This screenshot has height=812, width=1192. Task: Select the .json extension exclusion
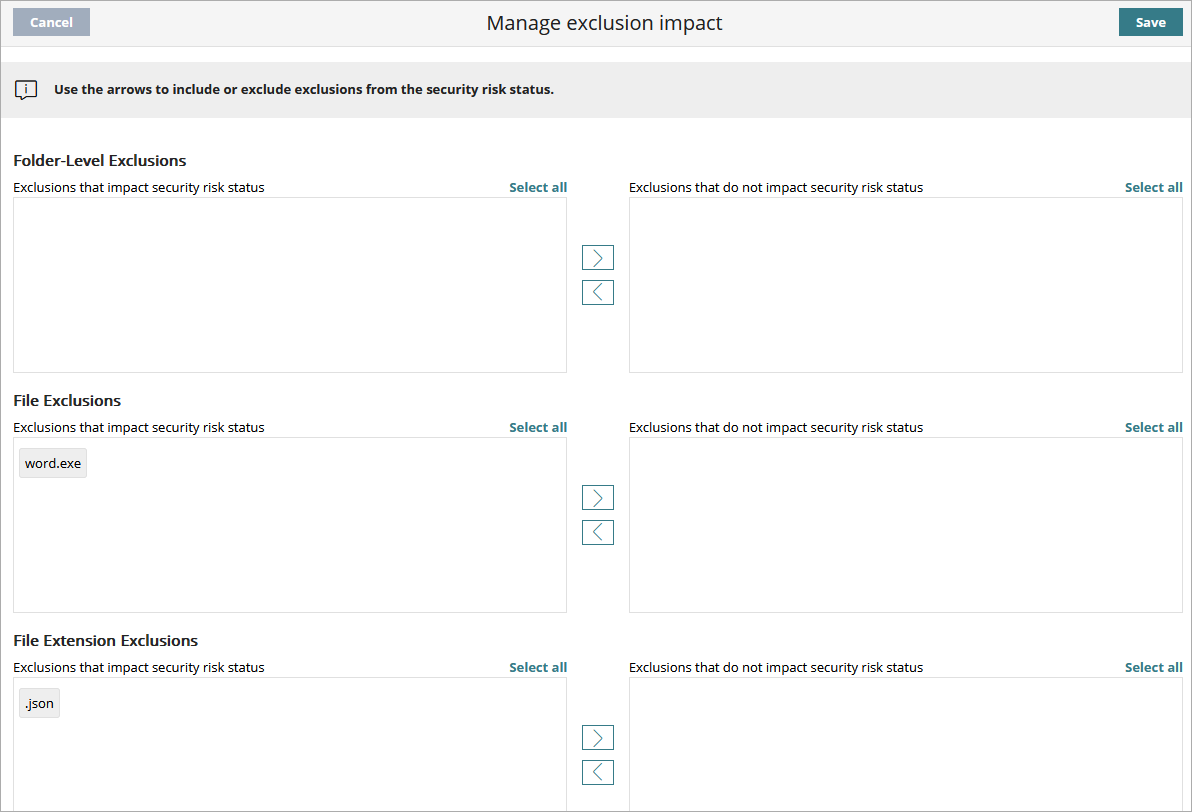coord(40,704)
